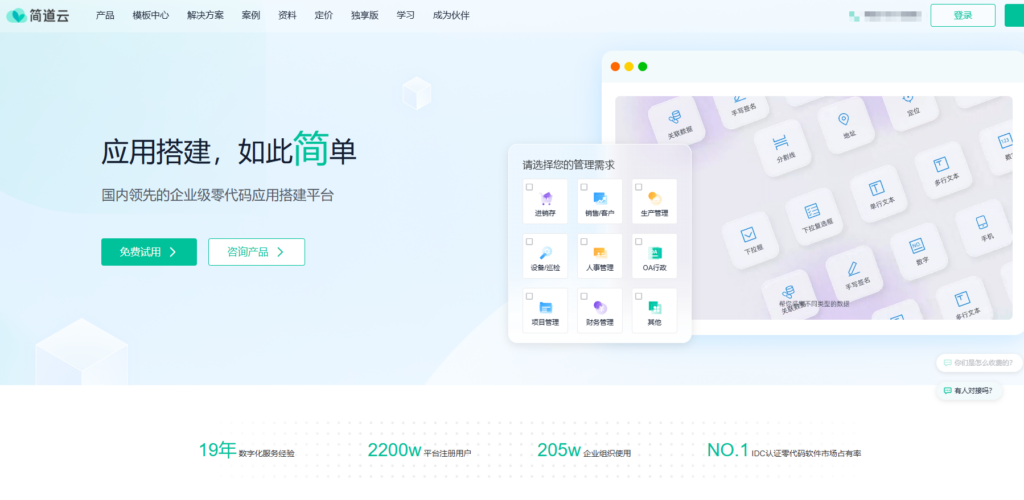
Task: Select the 下拉框 field tile
Action: pyautogui.click(x=748, y=237)
